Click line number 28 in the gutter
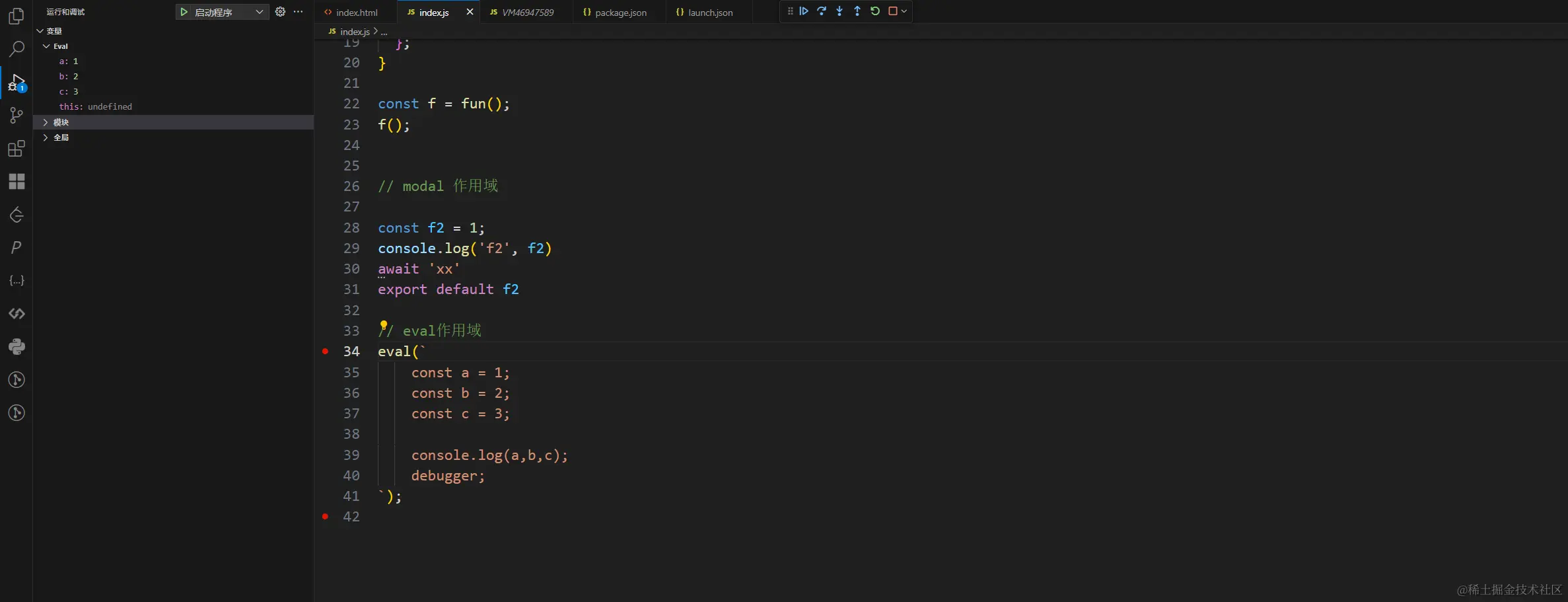The image size is (1568, 602). click(x=351, y=228)
